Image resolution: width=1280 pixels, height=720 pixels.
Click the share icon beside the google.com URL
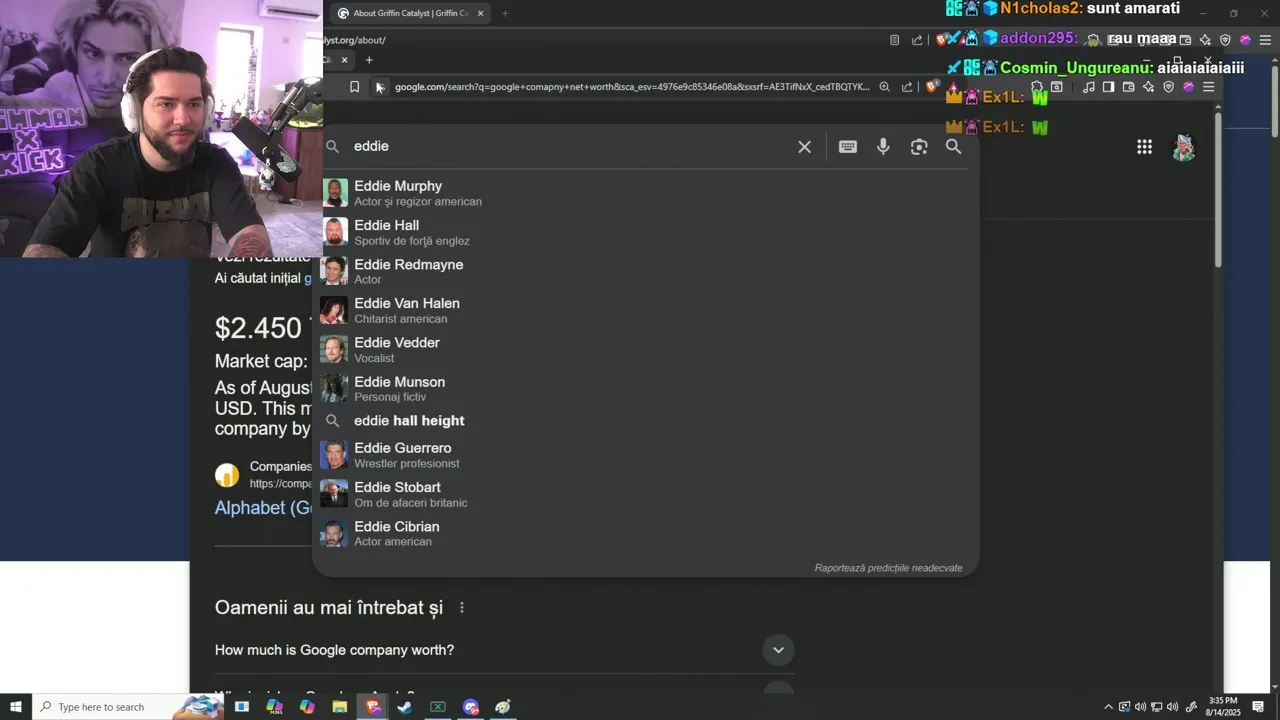(907, 87)
